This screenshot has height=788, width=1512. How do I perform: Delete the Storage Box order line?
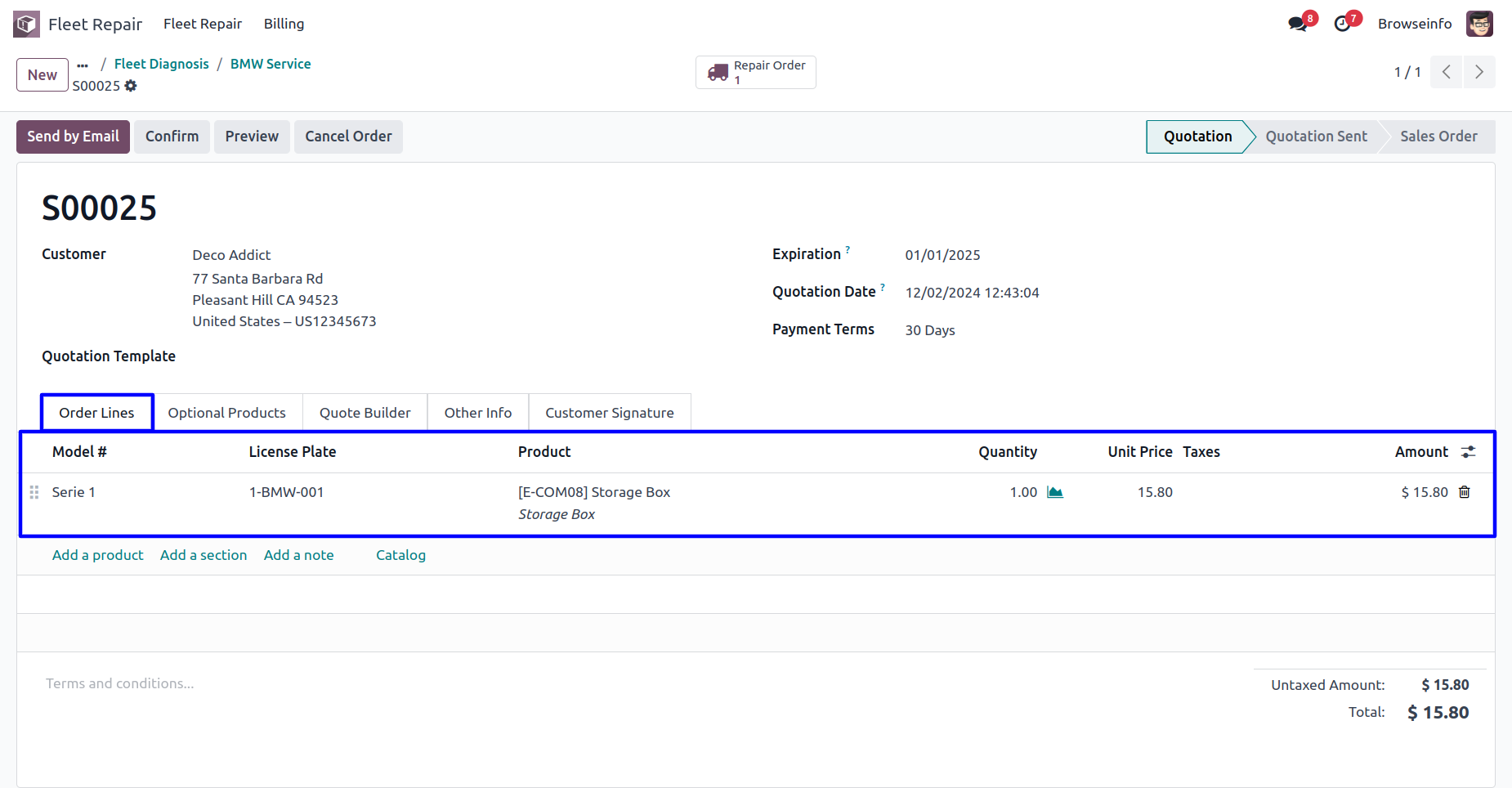(1465, 492)
